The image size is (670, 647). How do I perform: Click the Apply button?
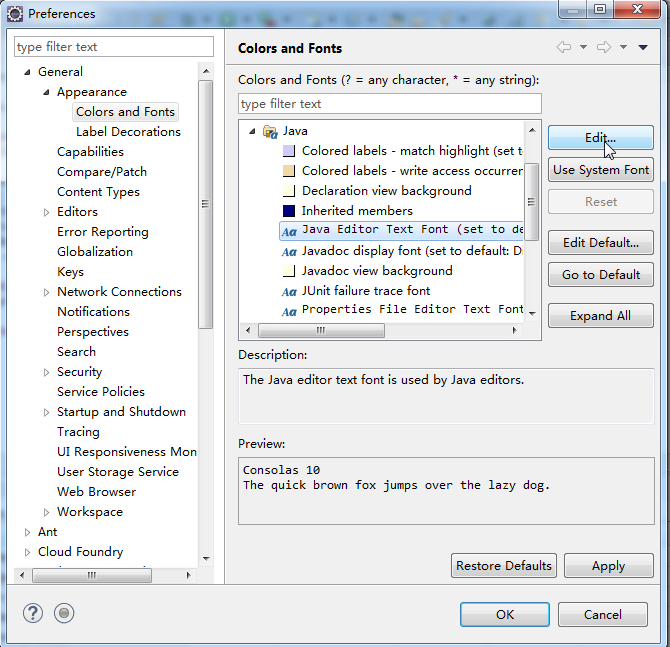608,566
